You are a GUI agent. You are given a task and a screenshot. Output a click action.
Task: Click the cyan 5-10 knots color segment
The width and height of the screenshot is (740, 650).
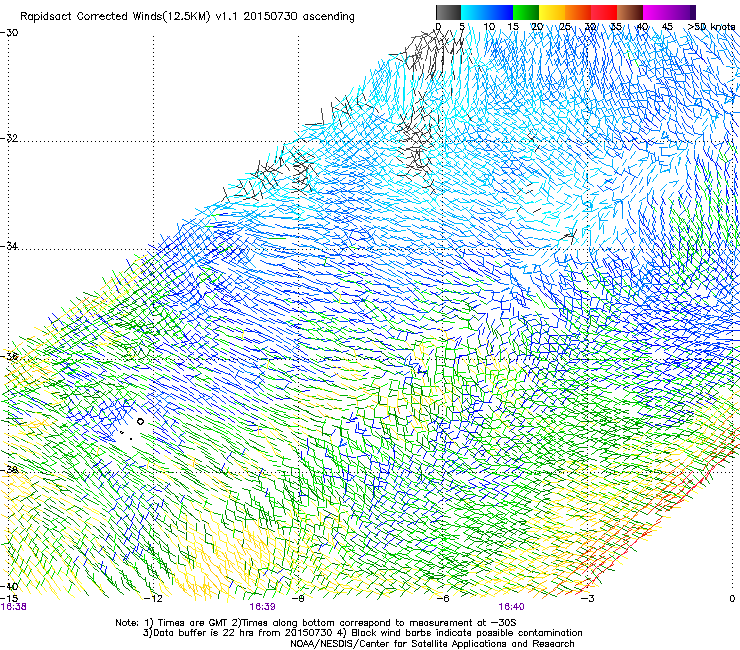pyautogui.click(x=474, y=12)
